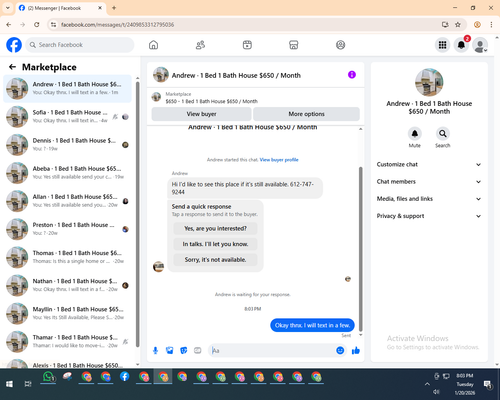Send quick reply Yes, are you interested?
This screenshot has width=500, height=400.
[215, 228]
